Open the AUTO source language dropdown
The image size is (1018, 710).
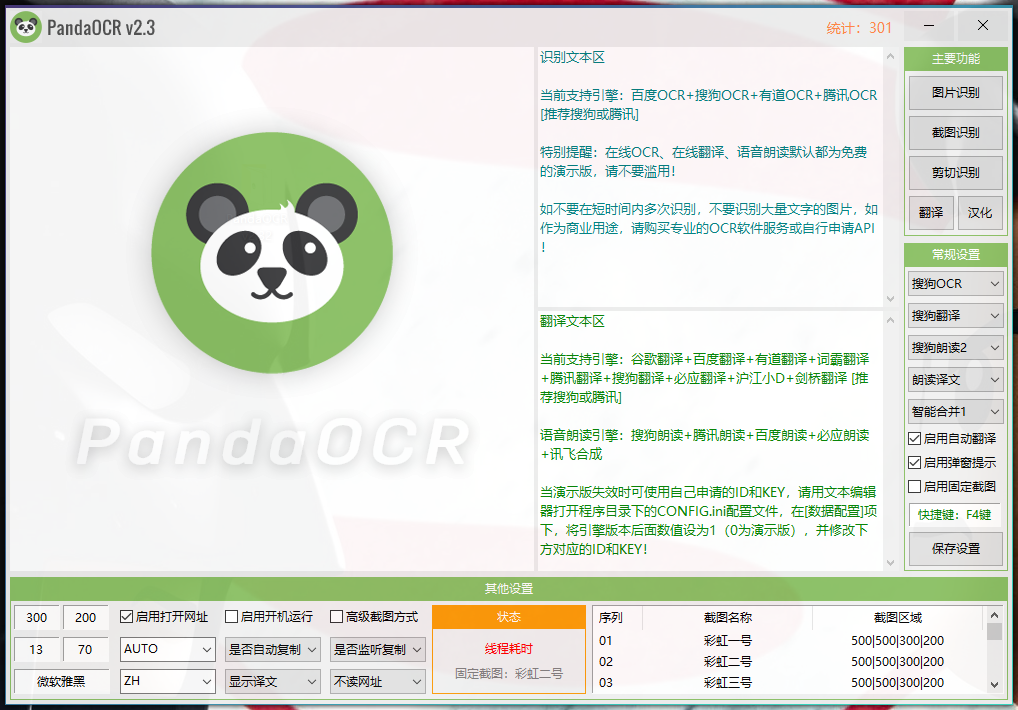tap(168, 649)
